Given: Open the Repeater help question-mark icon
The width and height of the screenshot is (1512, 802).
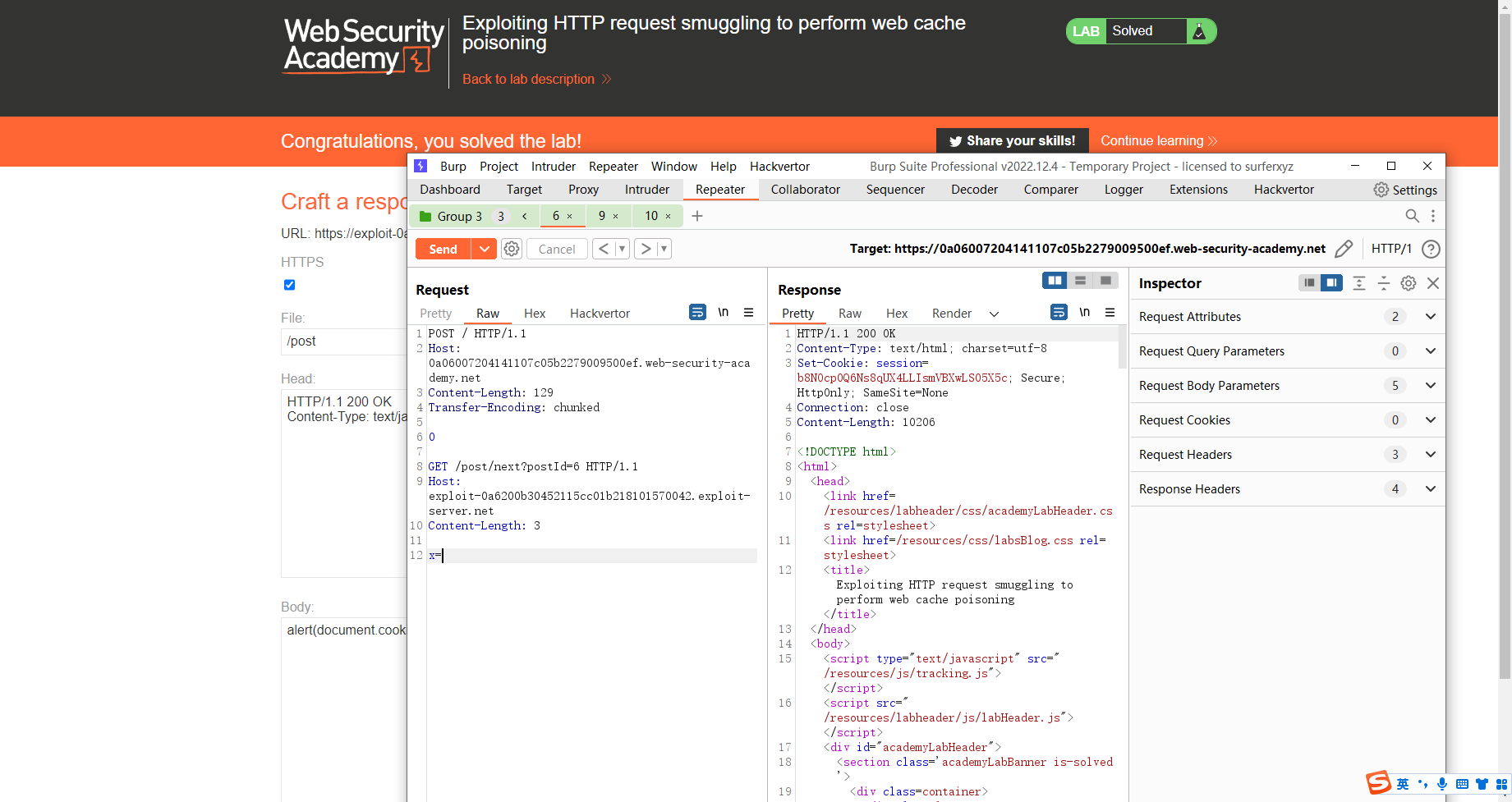Looking at the screenshot, I should click(1431, 249).
